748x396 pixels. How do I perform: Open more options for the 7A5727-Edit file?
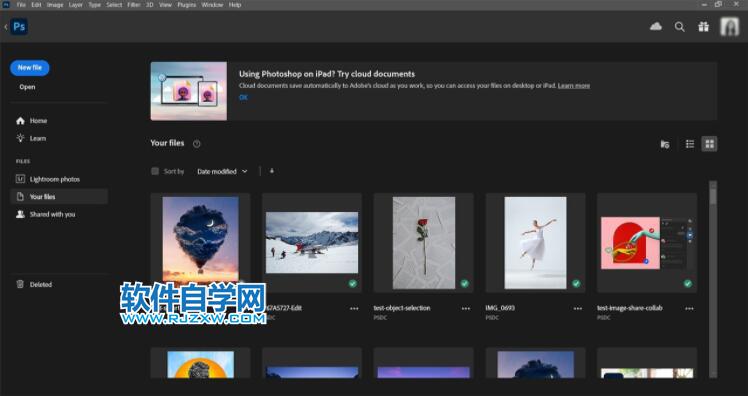[354, 309]
